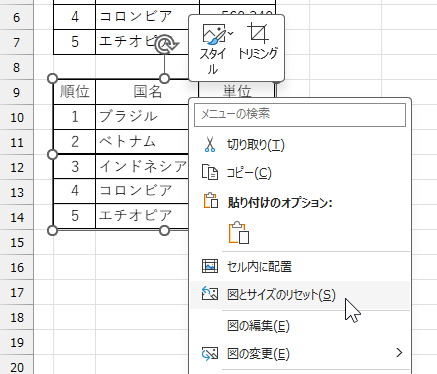Select row header 19
Image resolution: width=437 pixels, height=374 pixels.
(x=17, y=342)
